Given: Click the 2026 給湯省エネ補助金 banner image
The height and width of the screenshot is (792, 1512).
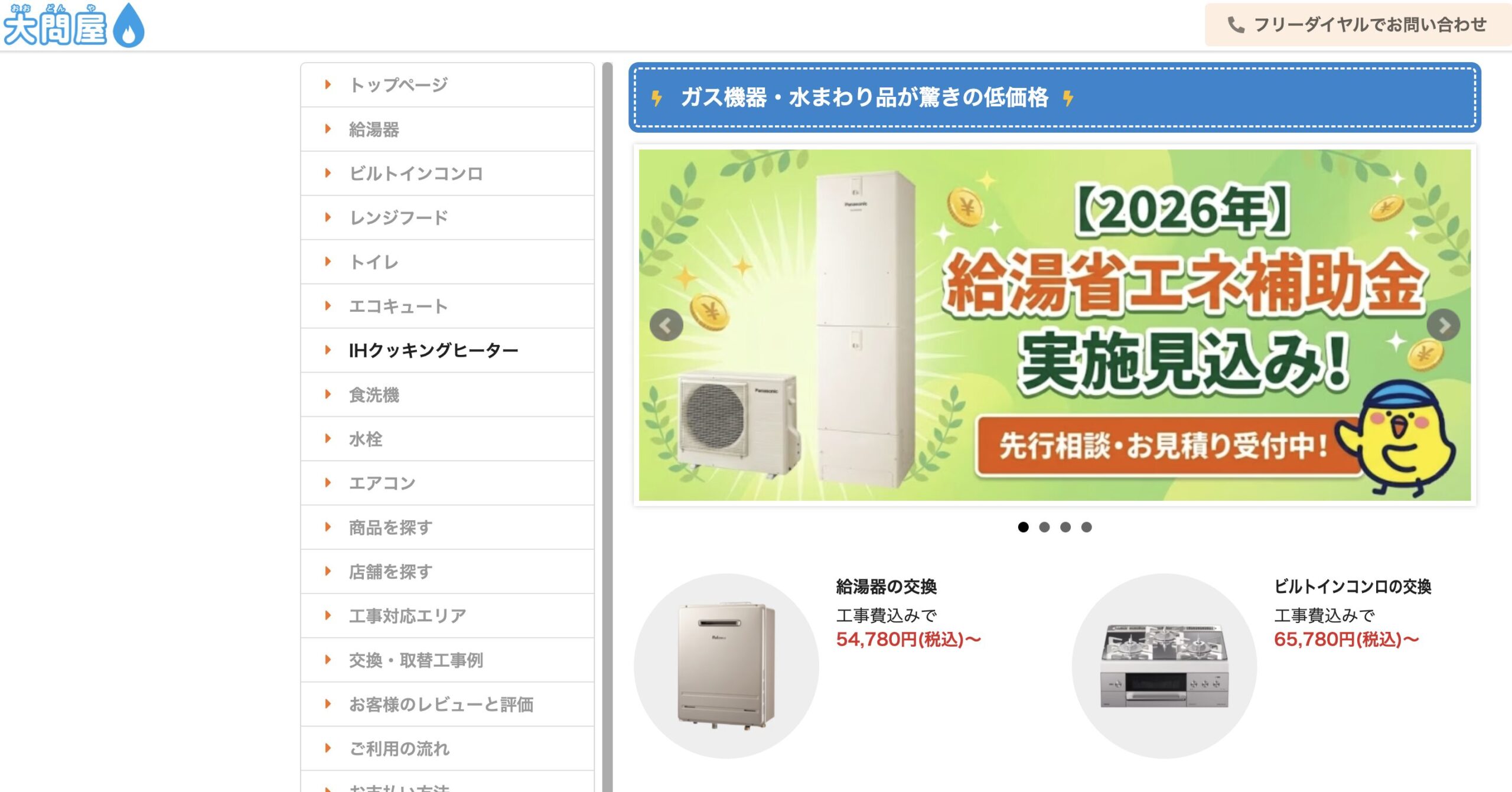Looking at the screenshot, I should pyautogui.click(x=1054, y=325).
